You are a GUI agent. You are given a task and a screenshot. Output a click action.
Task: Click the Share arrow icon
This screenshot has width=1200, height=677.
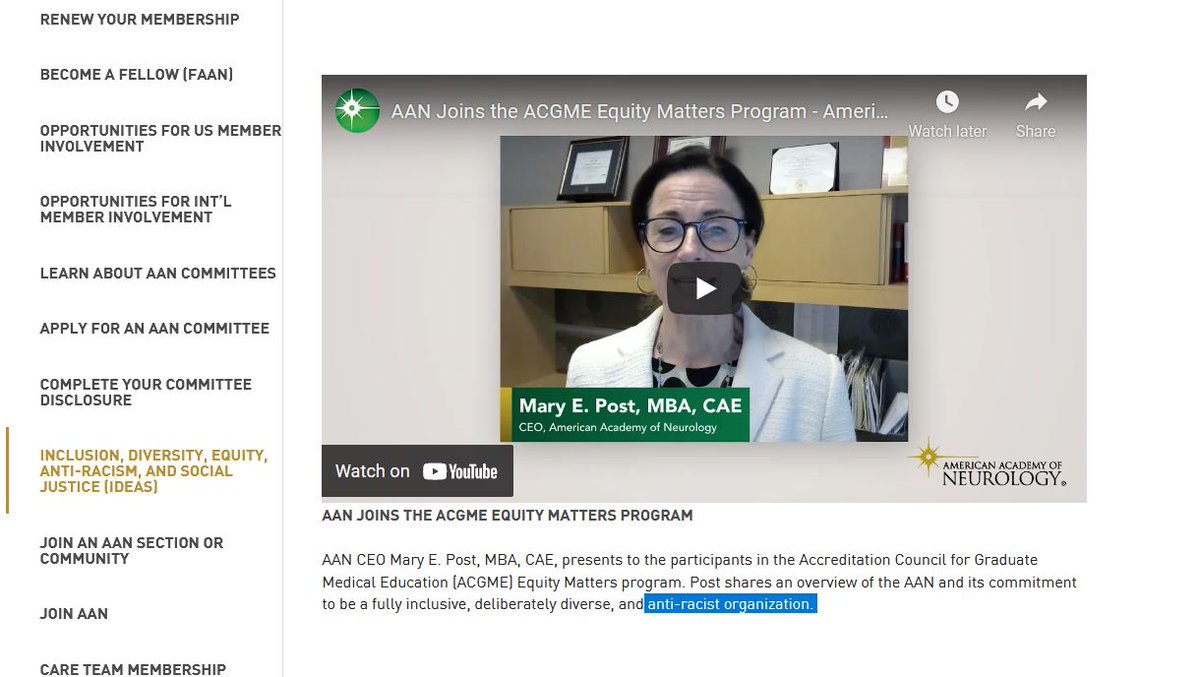[x=1036, y=102]
